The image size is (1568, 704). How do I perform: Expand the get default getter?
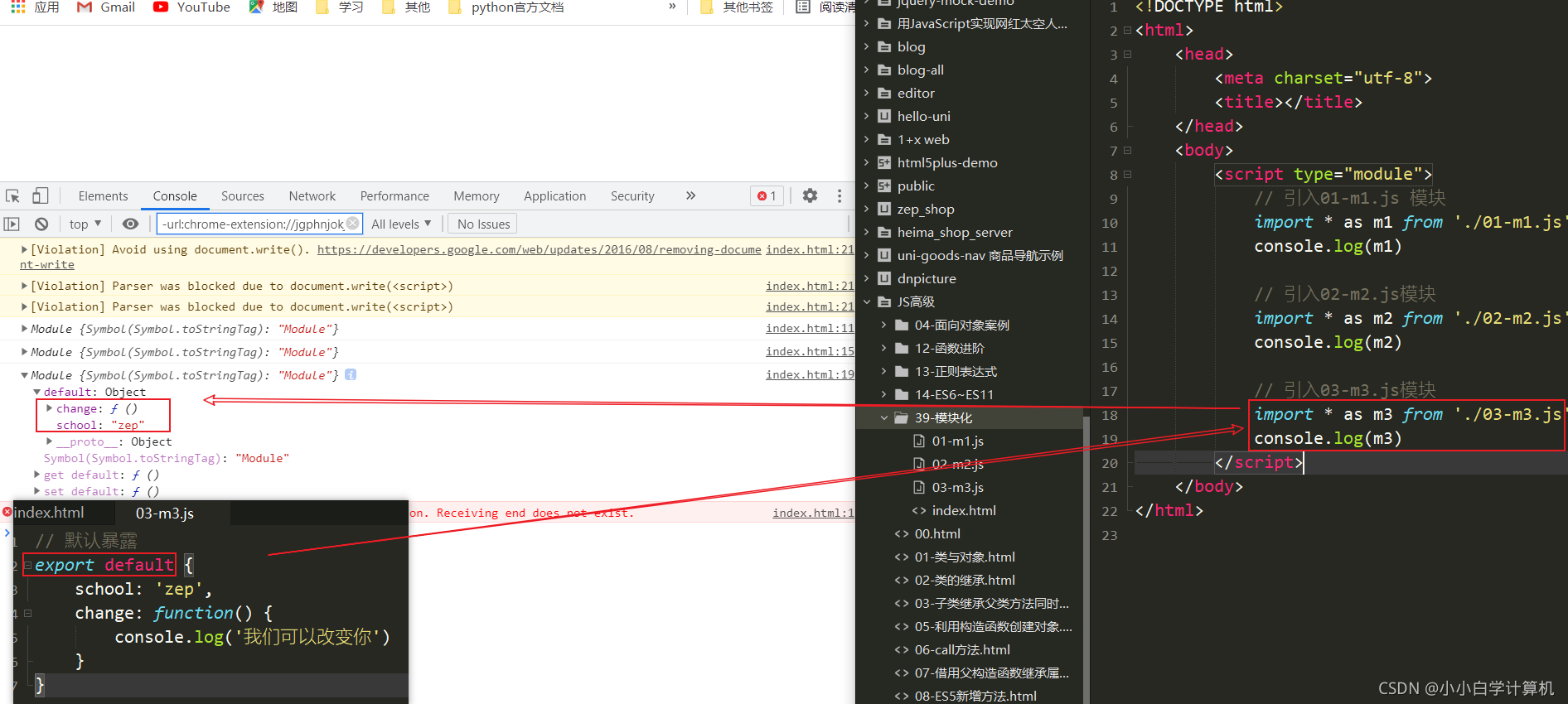pyautogui.click(x=36, y=475)
